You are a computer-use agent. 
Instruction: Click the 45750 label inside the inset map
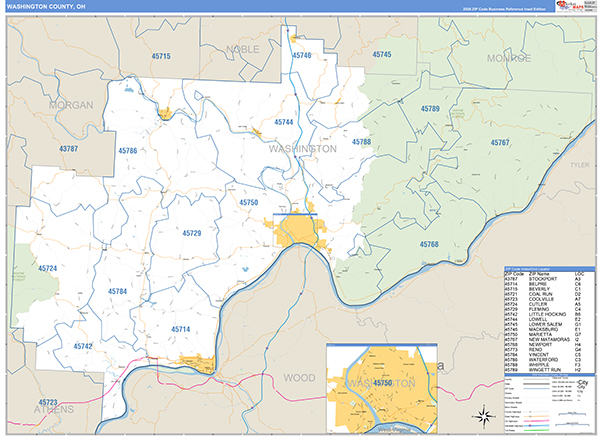pyautogui.click(x=383, y=383)
